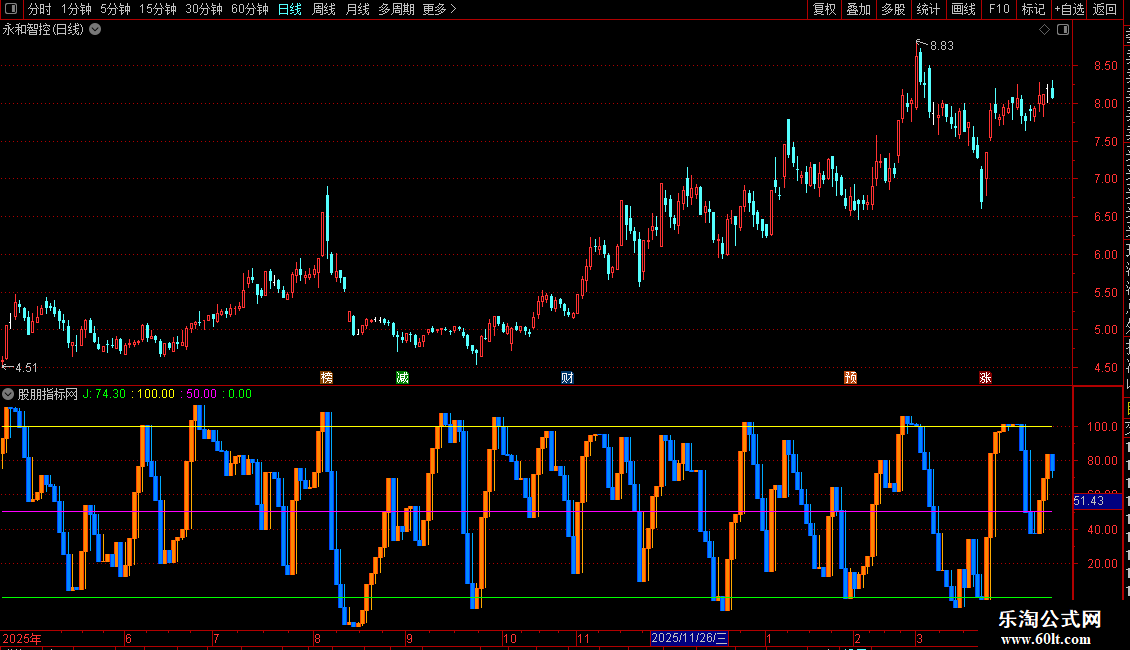Open the 统计 statistics button
The width and height of the screenshot is (1130, 650).
(928, 9)
